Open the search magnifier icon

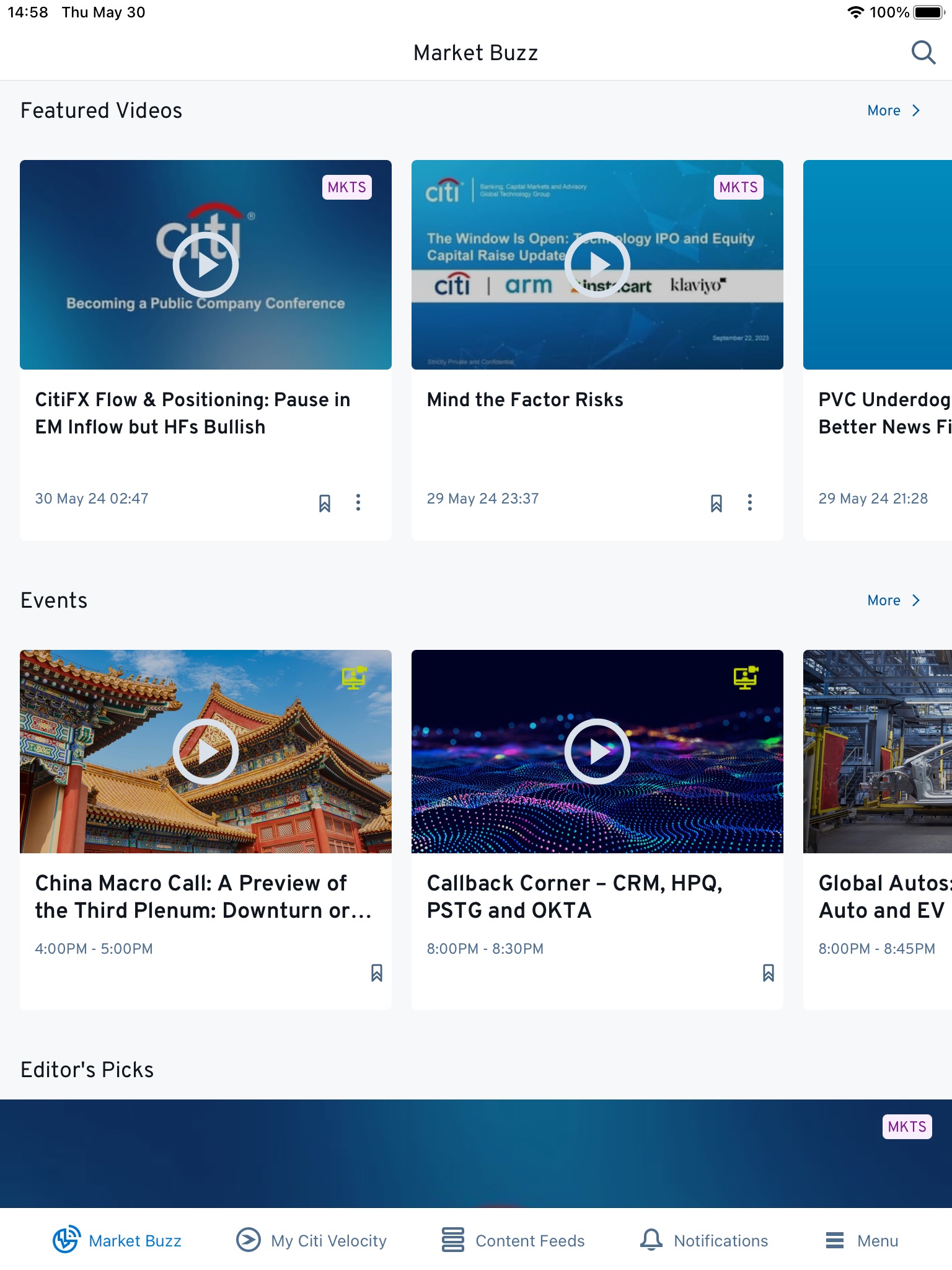pyautogui.click(x=923, y=53)
